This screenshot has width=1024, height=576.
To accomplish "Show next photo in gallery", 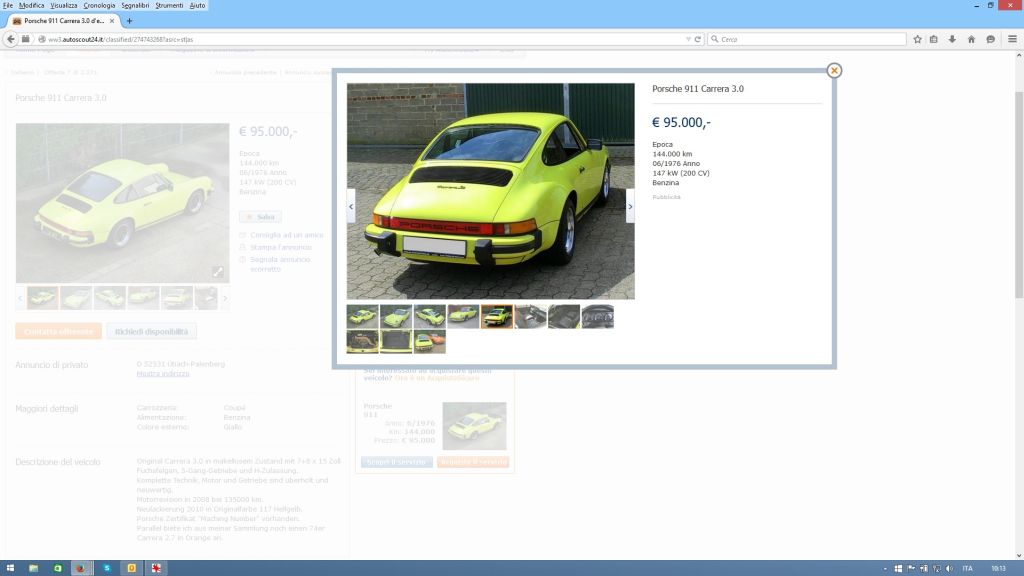I will (x=630, y=206).
